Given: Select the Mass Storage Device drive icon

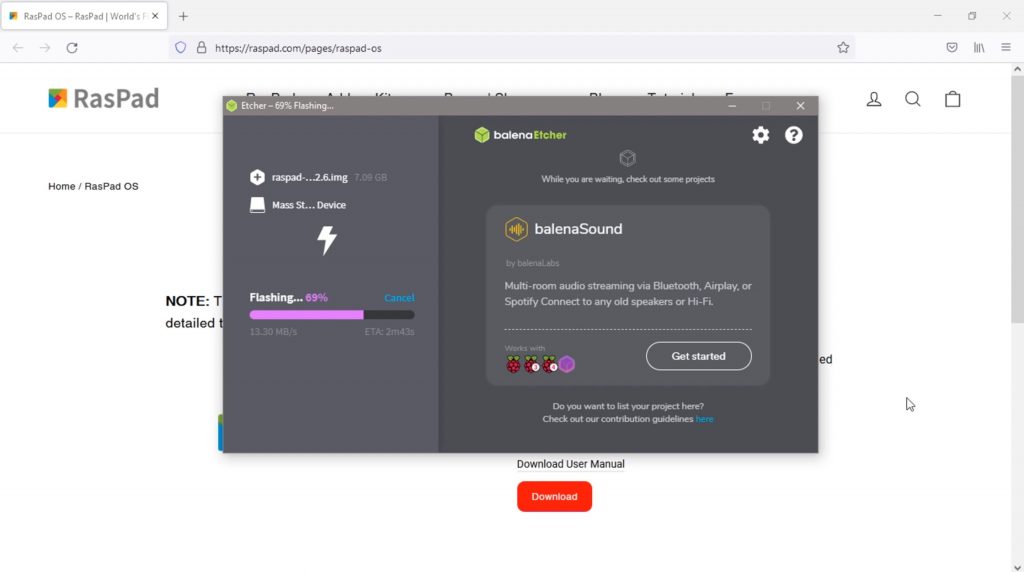Looking at the screenshot, I should [x=257, y=205].
